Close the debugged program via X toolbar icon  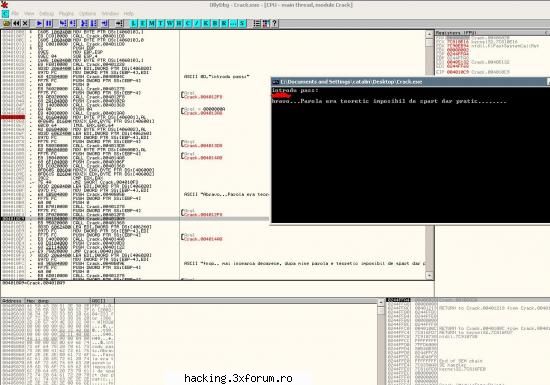tap(25, 23)
